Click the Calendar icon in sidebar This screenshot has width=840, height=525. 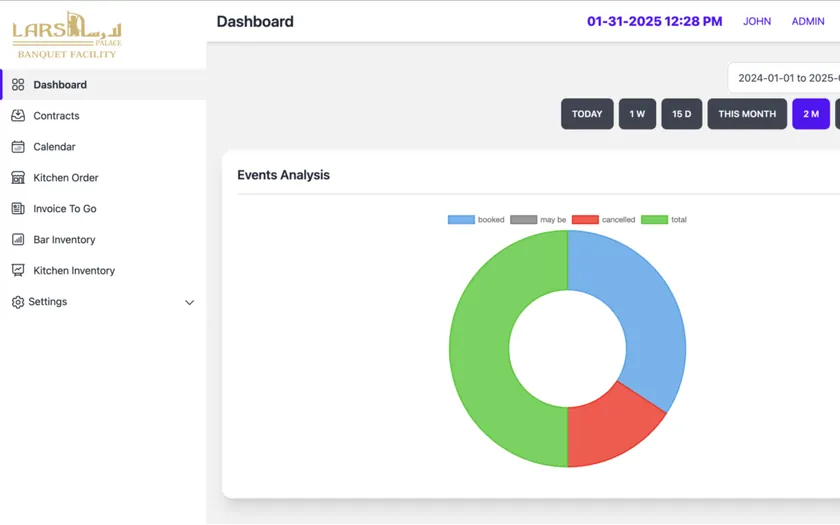(x=18, y=147)
